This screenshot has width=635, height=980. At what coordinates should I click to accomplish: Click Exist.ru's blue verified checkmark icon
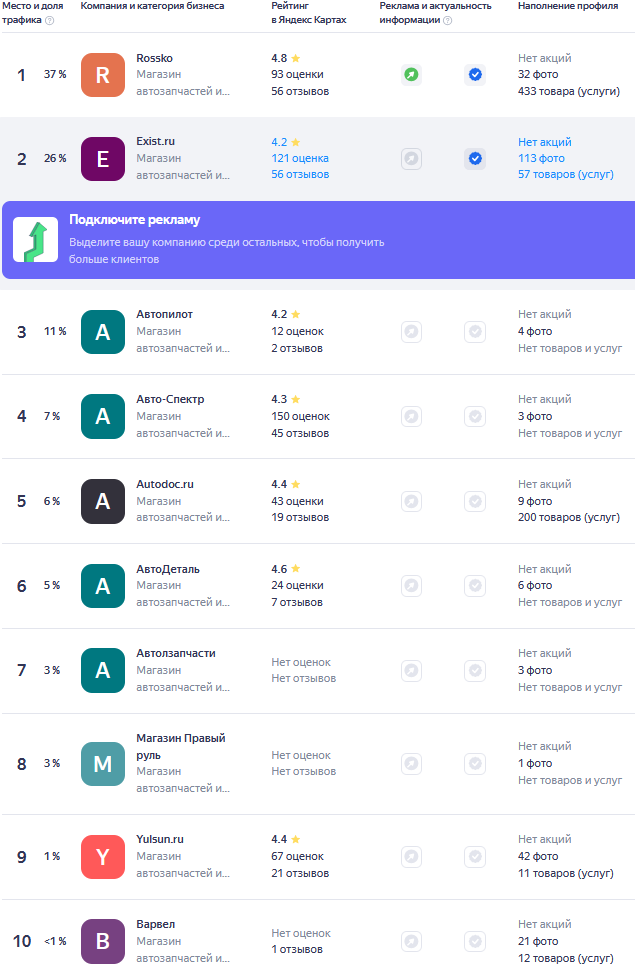475,158
